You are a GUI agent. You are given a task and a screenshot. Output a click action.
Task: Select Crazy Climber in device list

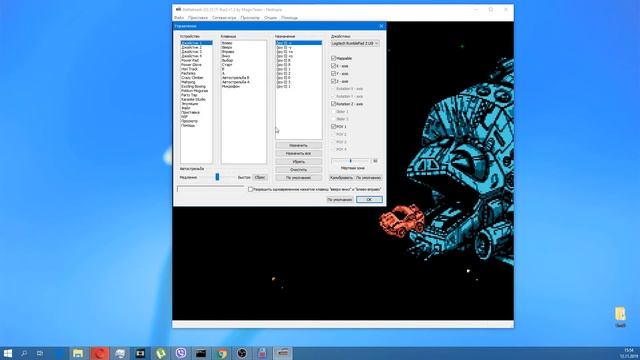196,78
